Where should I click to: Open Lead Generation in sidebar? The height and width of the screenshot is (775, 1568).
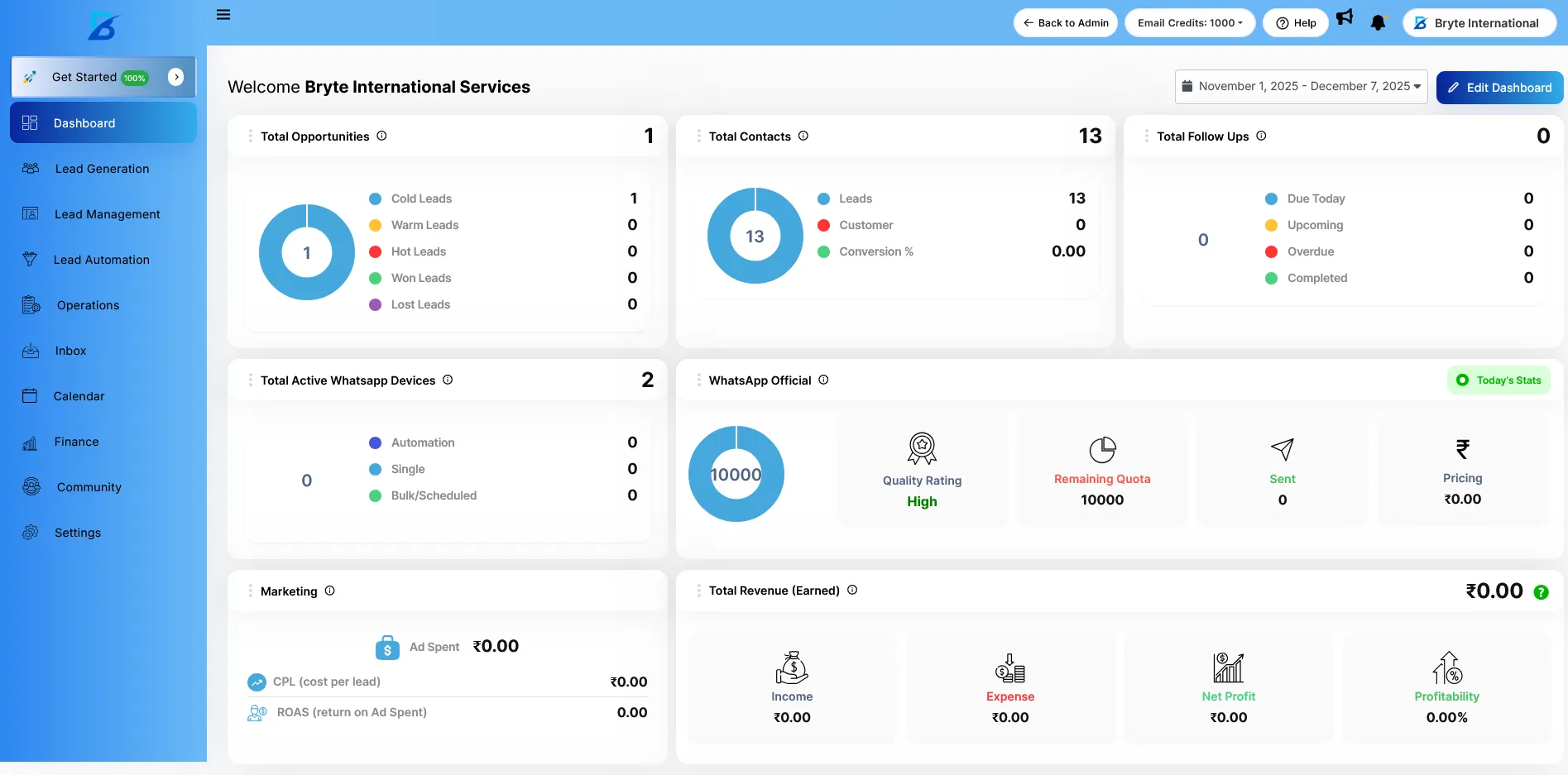click(102, 169)
